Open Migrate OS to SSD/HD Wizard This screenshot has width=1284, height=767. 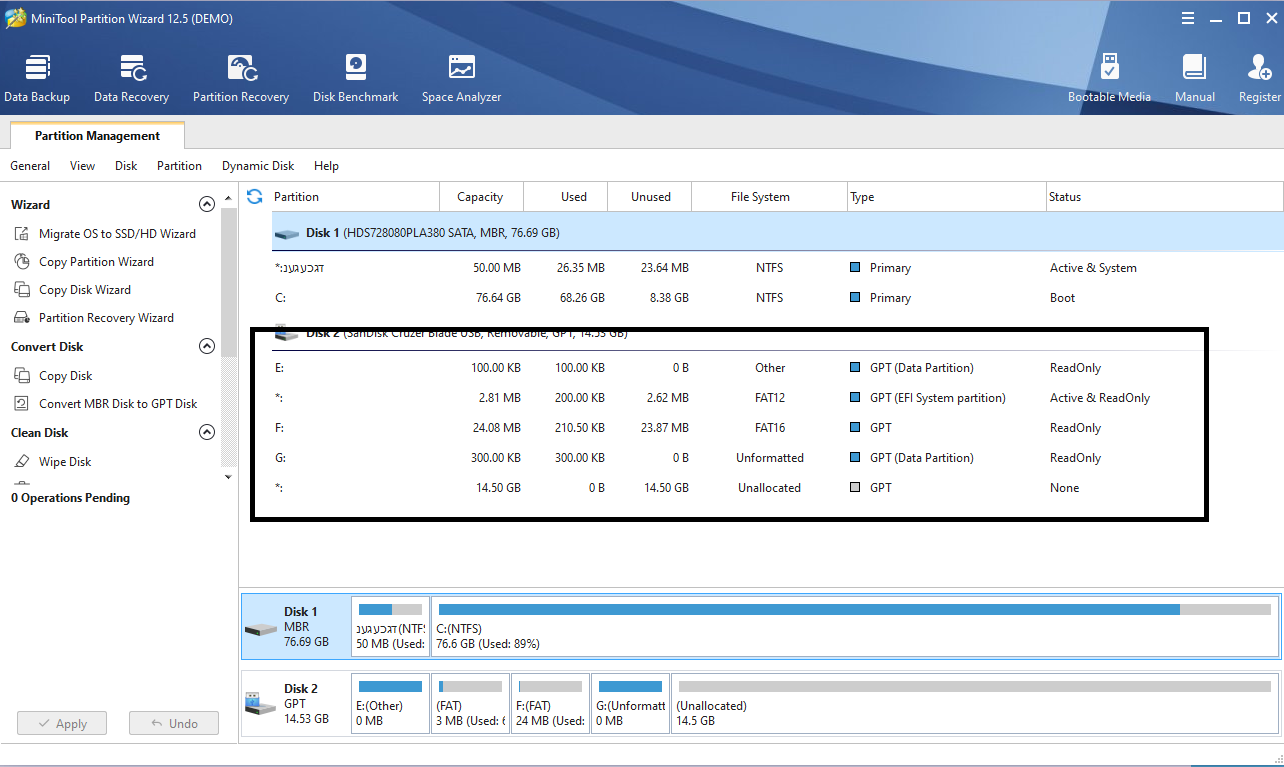pyautogui.click(x=117, y=234)
